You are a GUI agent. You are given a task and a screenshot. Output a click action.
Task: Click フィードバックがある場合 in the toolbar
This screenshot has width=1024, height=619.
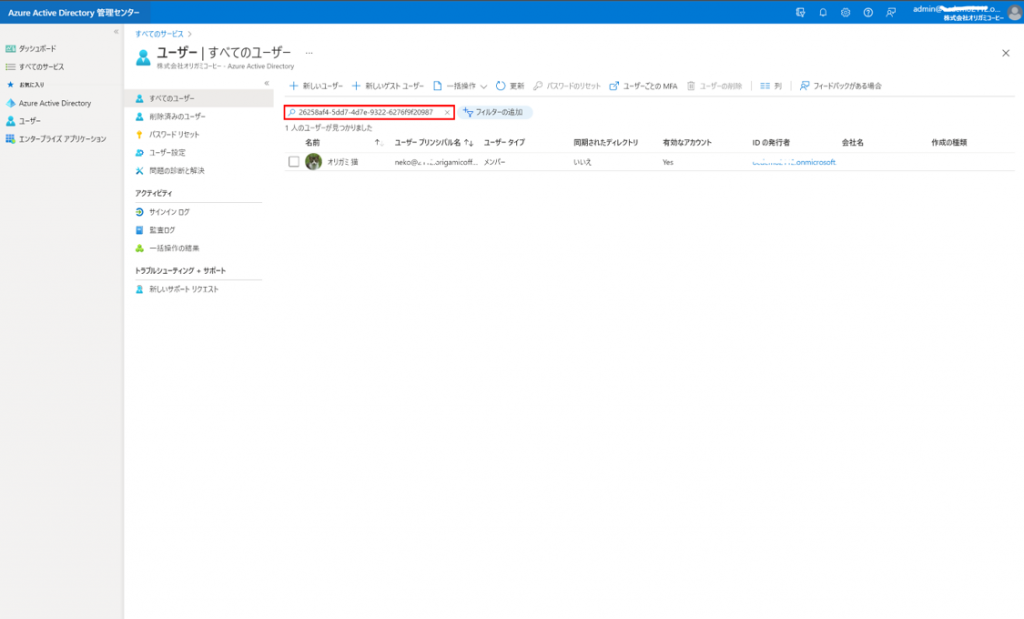(x=841, y=86)
